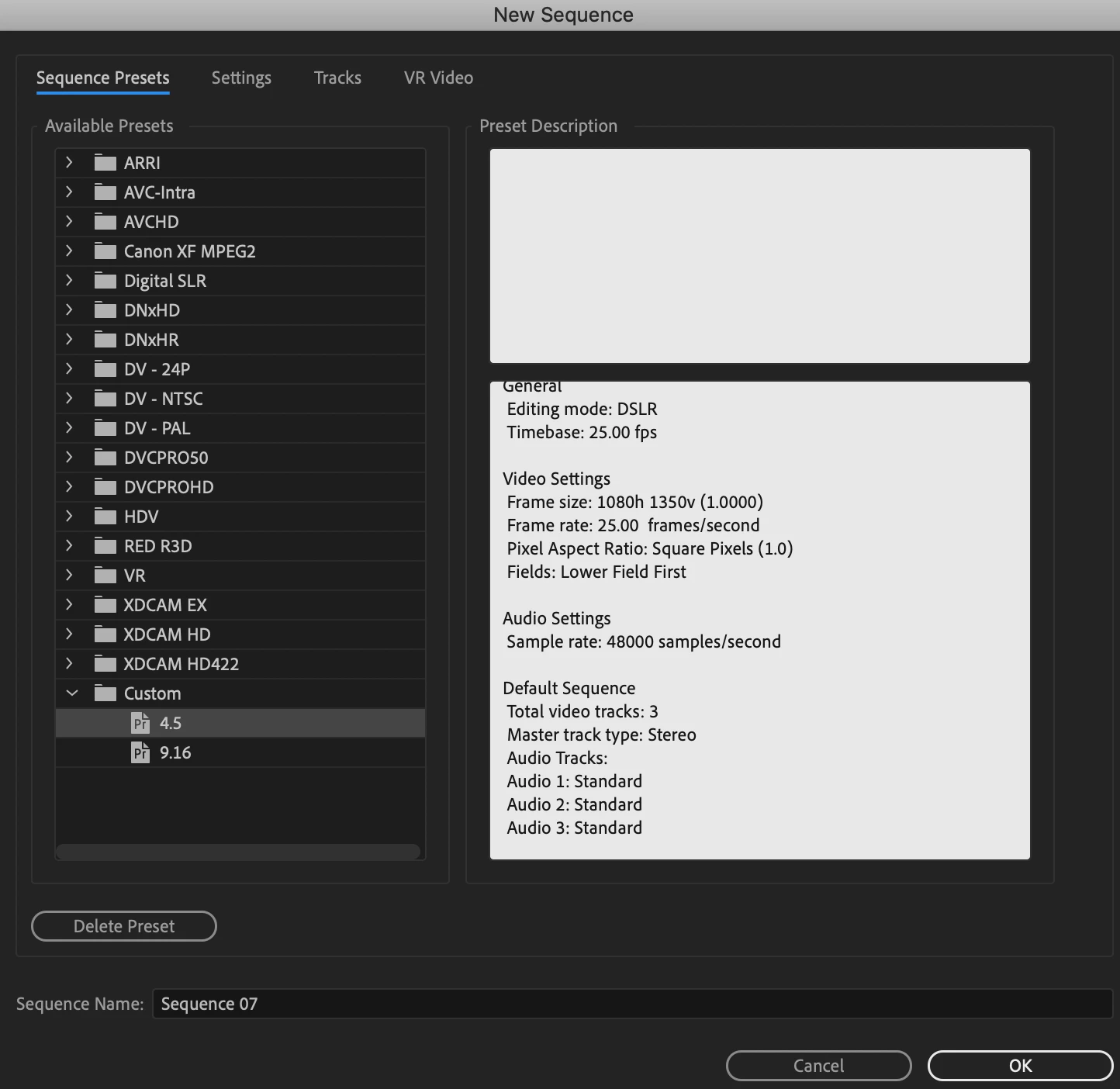Screen dimensions: 1120x1089
Task: Click the DV - 24P folder icon
Action: tap(105, 369)
